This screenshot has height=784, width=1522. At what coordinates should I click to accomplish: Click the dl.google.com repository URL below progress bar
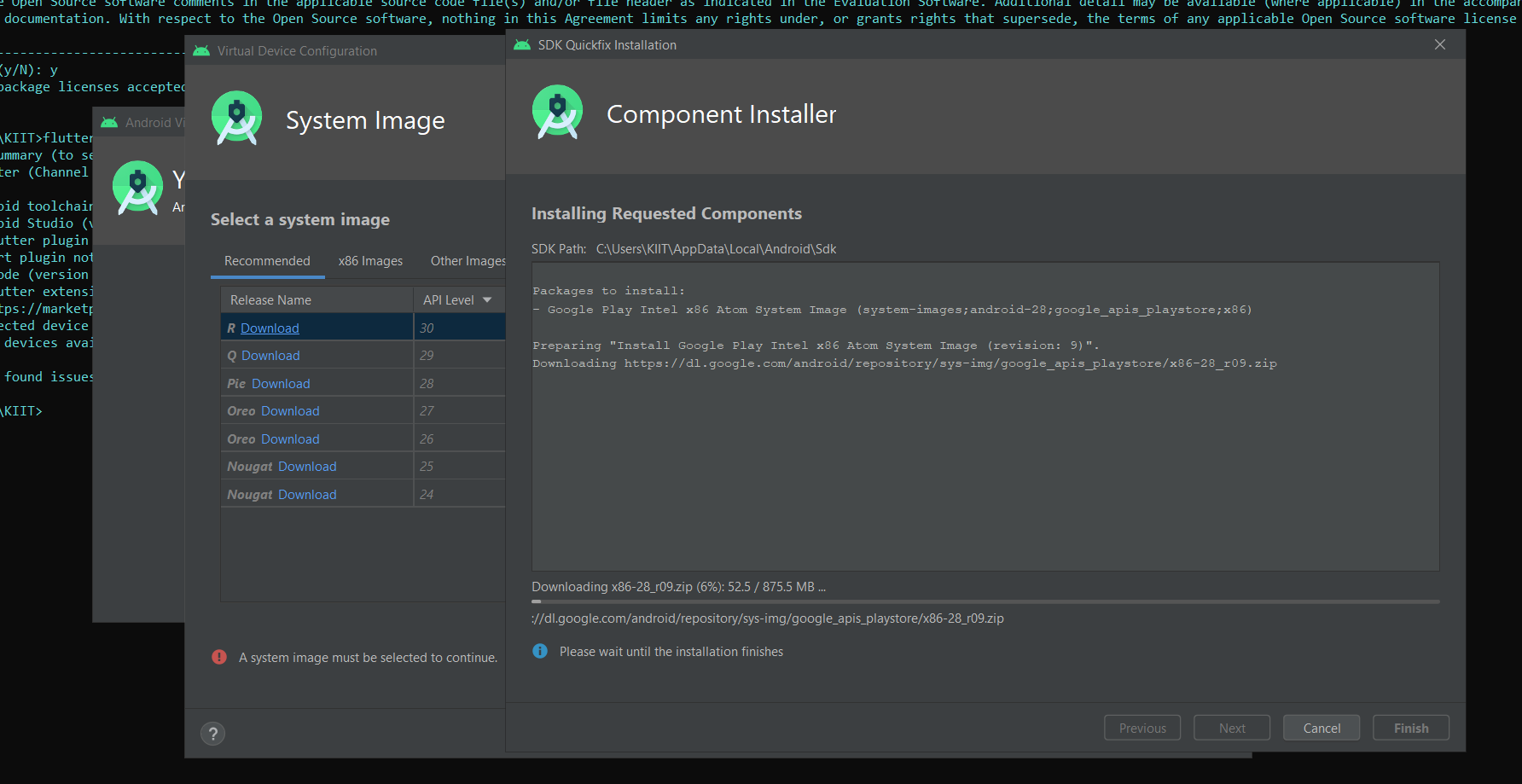pos(768,618)
